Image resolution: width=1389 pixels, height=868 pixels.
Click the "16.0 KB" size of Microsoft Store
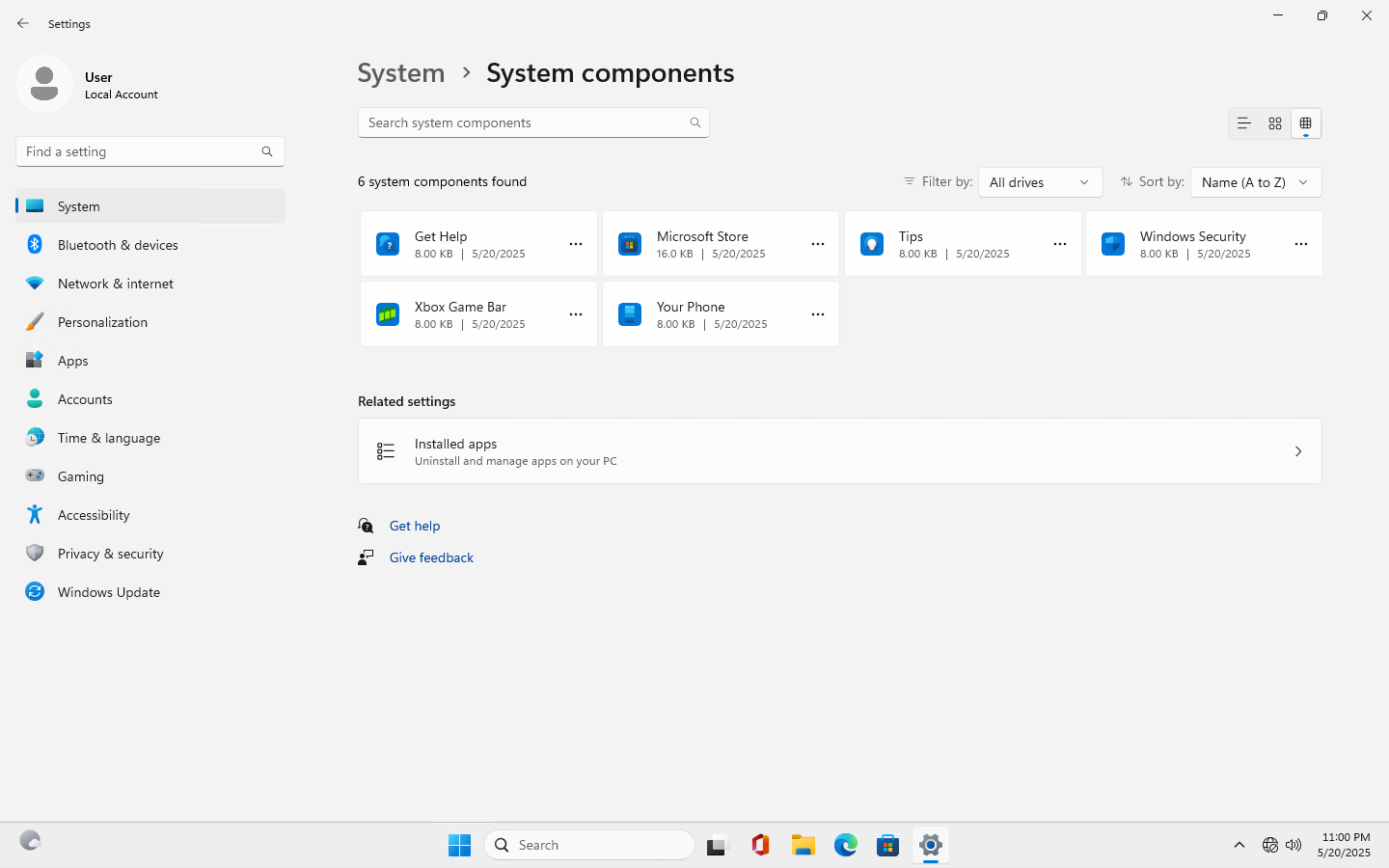point(675,254)
